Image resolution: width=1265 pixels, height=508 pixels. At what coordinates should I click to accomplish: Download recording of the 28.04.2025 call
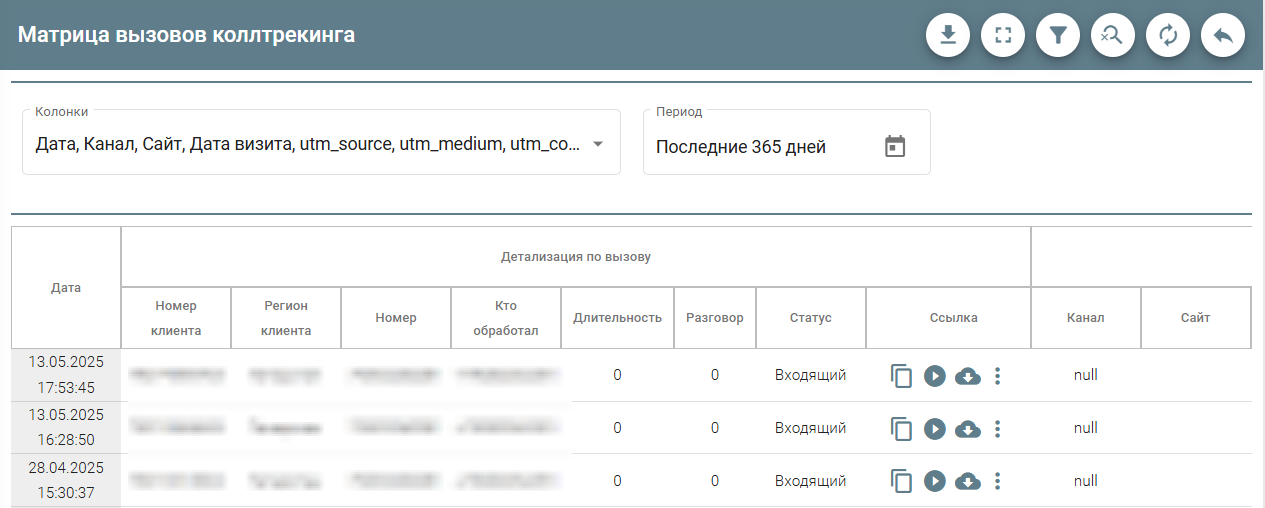click(968, 481)
